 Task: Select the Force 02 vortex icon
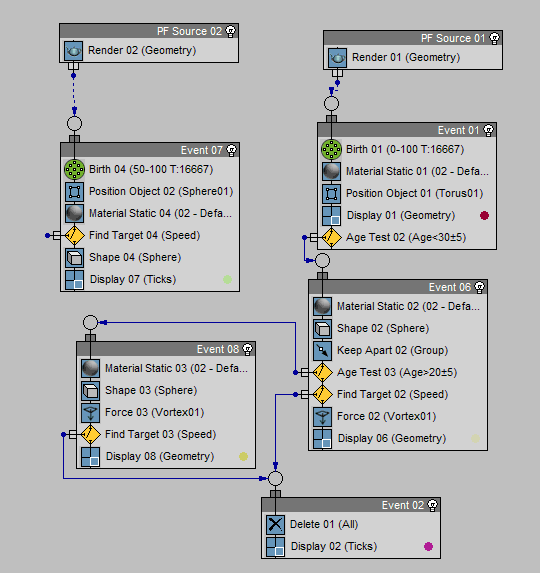coord(322,416)
